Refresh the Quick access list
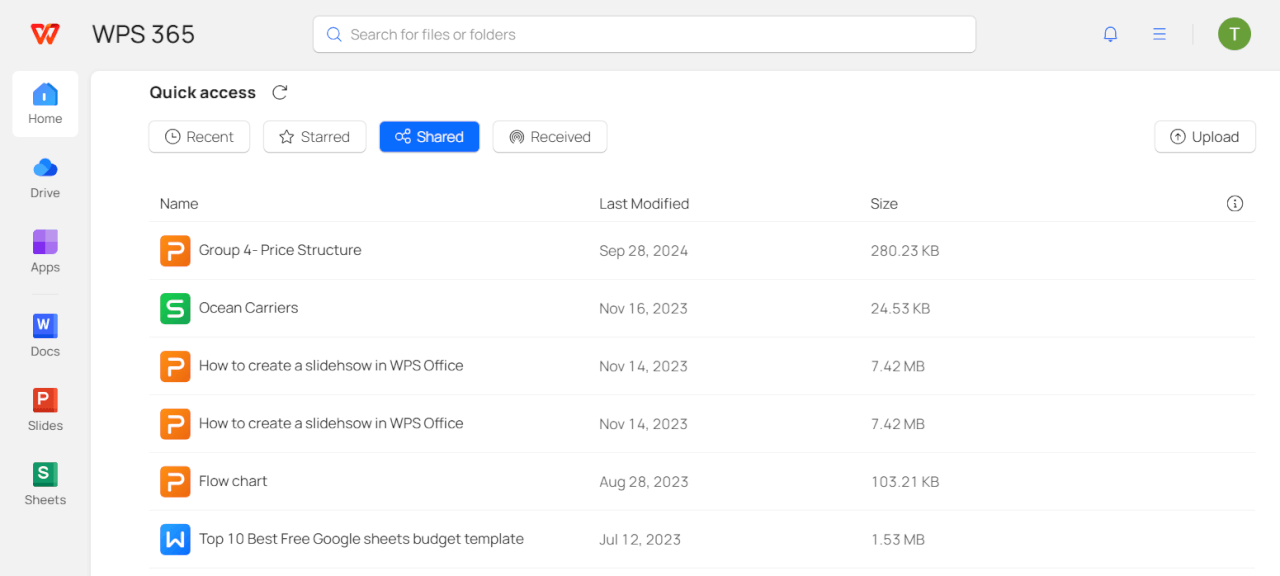 280,93
